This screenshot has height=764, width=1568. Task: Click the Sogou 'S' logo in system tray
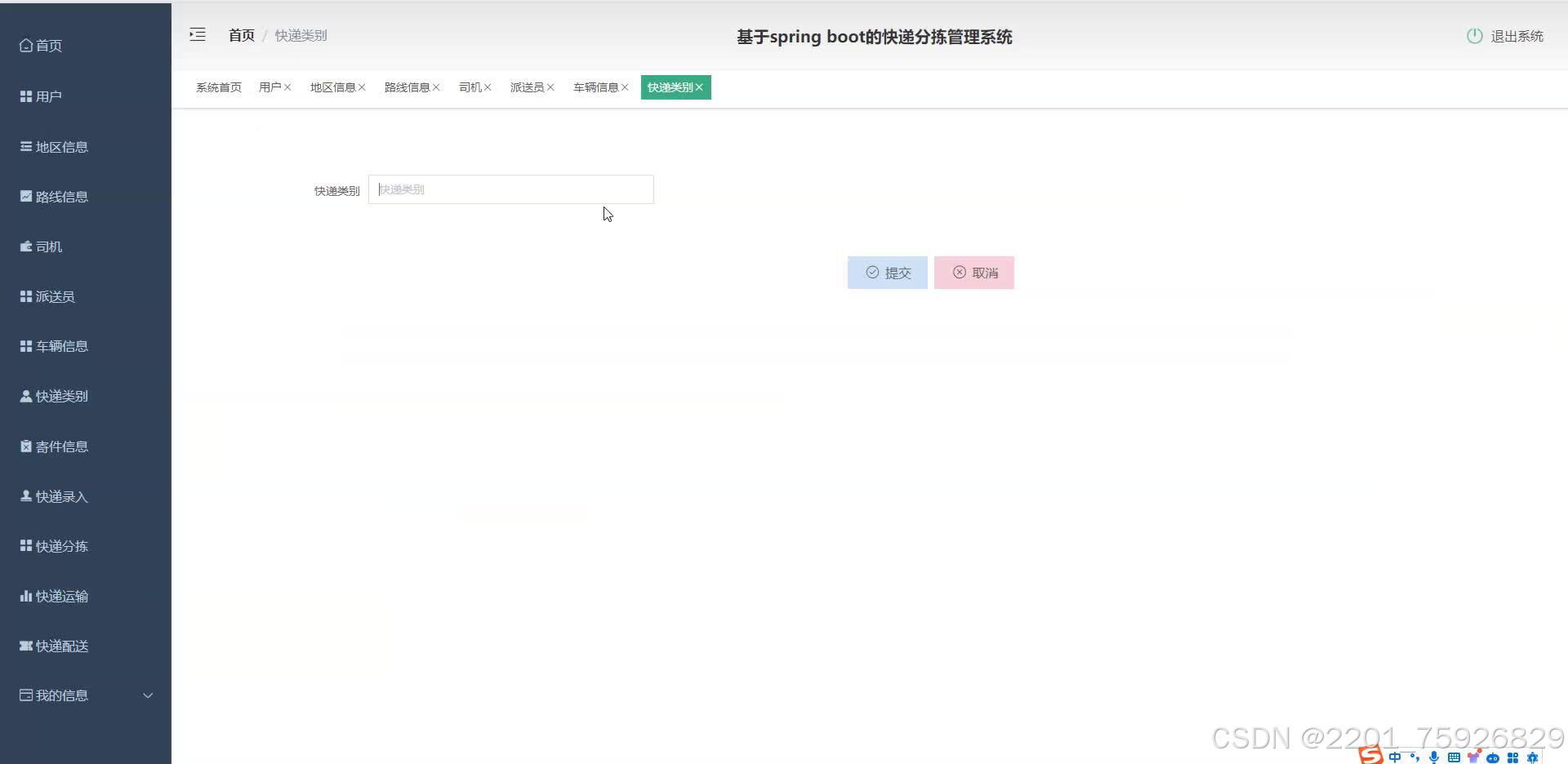click(1370, 755)
